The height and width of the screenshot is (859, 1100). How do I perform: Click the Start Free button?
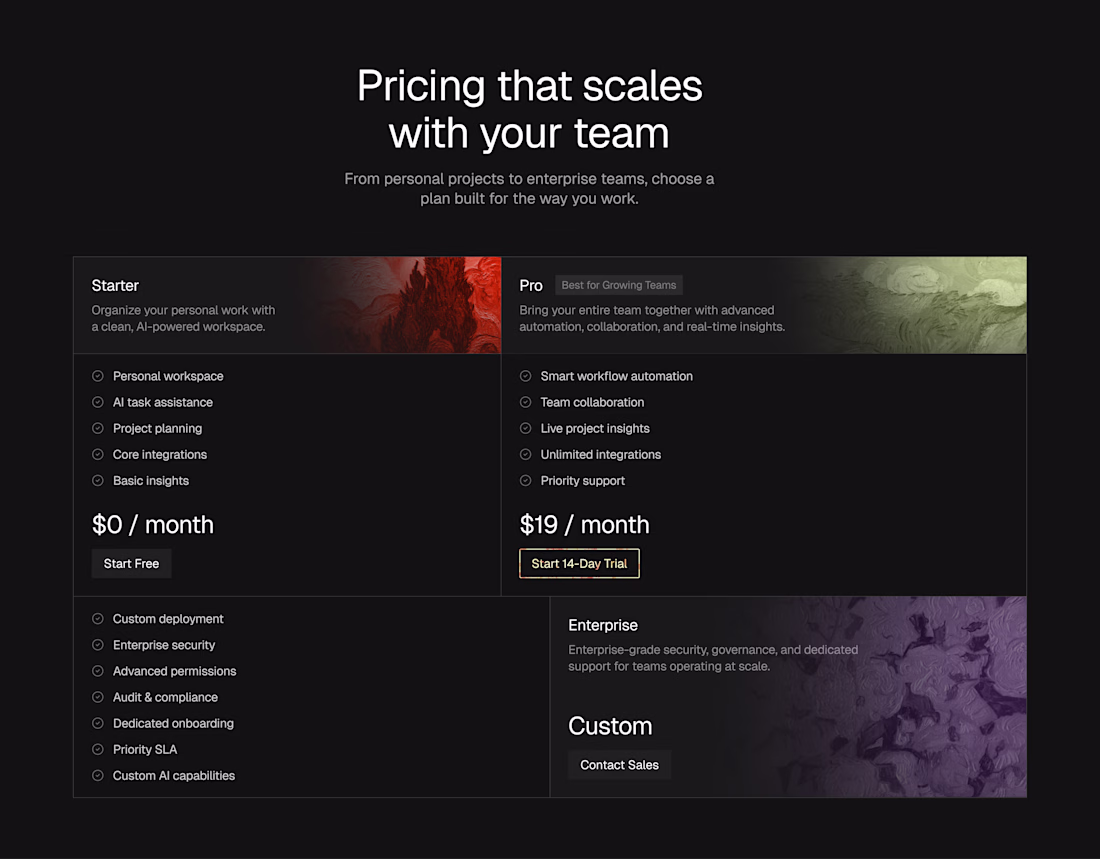point(131,564)
